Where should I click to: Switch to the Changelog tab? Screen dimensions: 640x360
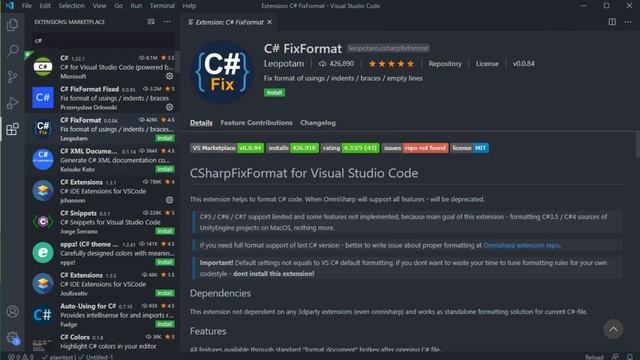pyautogui.click(x=318, y=123)
